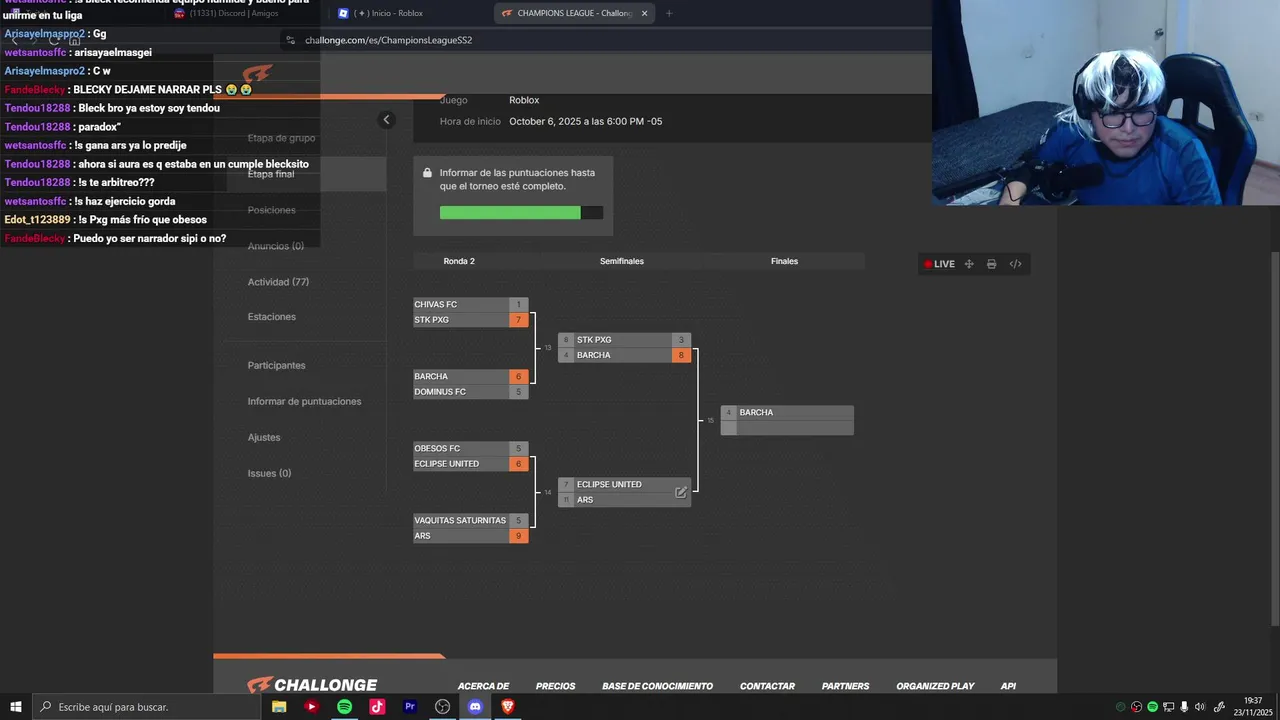Image resolution: width=1280 pixels, height=720 pixels.
Task: Click DOMINUS FC in Ronda 2
Action: (461, 392)
